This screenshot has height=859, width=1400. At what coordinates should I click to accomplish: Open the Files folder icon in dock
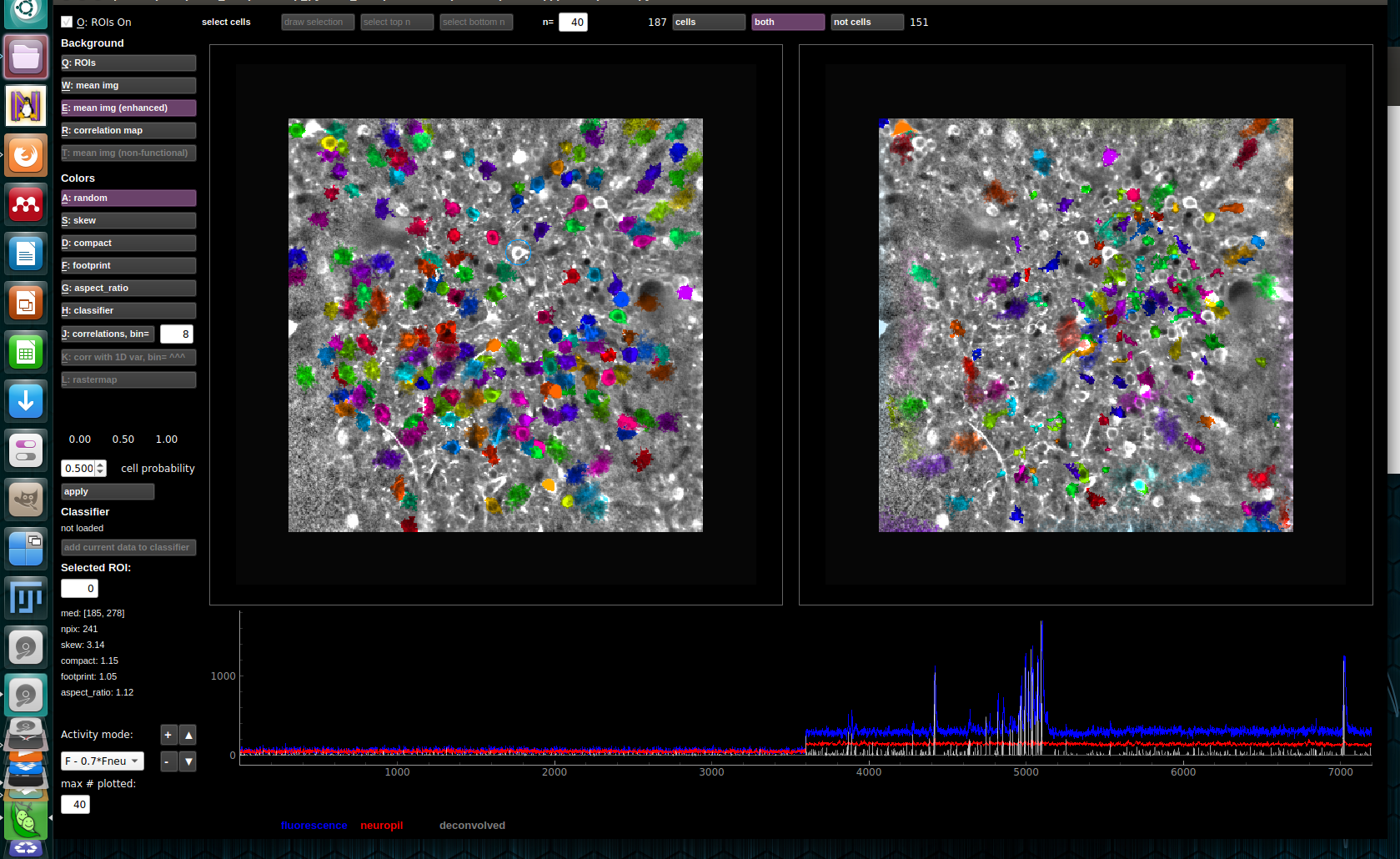point(26,57)
